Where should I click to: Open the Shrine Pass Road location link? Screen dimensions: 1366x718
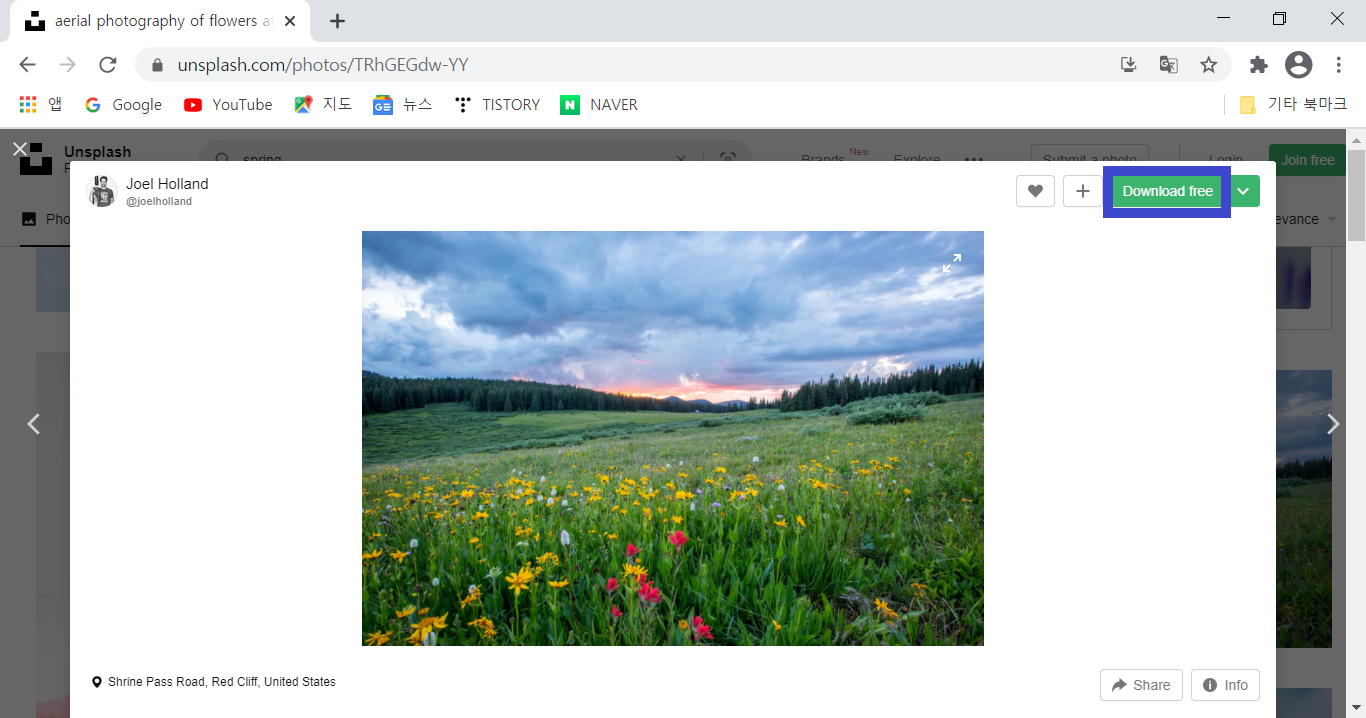point(222,682)
